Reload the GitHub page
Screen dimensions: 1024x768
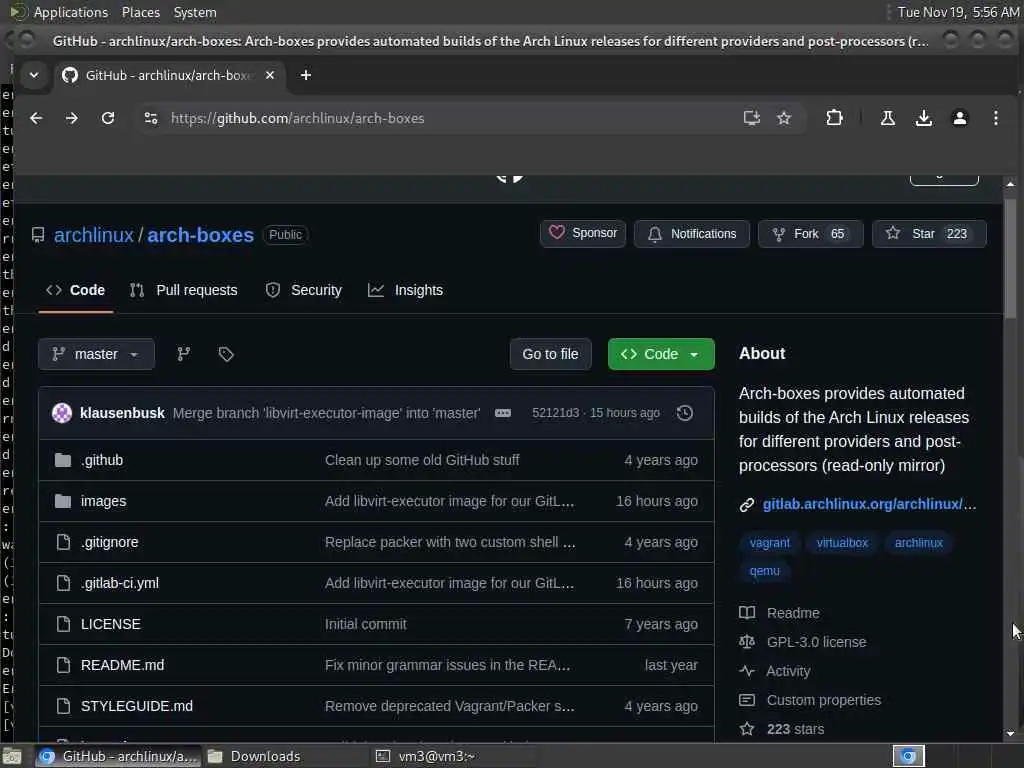pyautogui.click(x=108, y=118)
